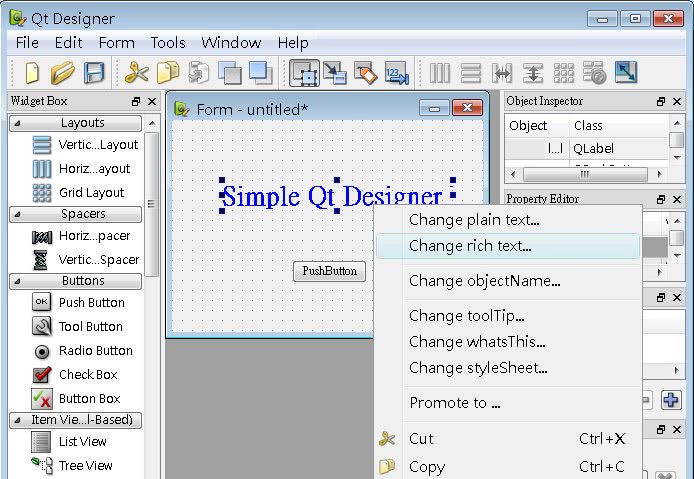This screenshot has height=479, width=694.
Task: Open the Help menu
Action: [x=293, y=43]
